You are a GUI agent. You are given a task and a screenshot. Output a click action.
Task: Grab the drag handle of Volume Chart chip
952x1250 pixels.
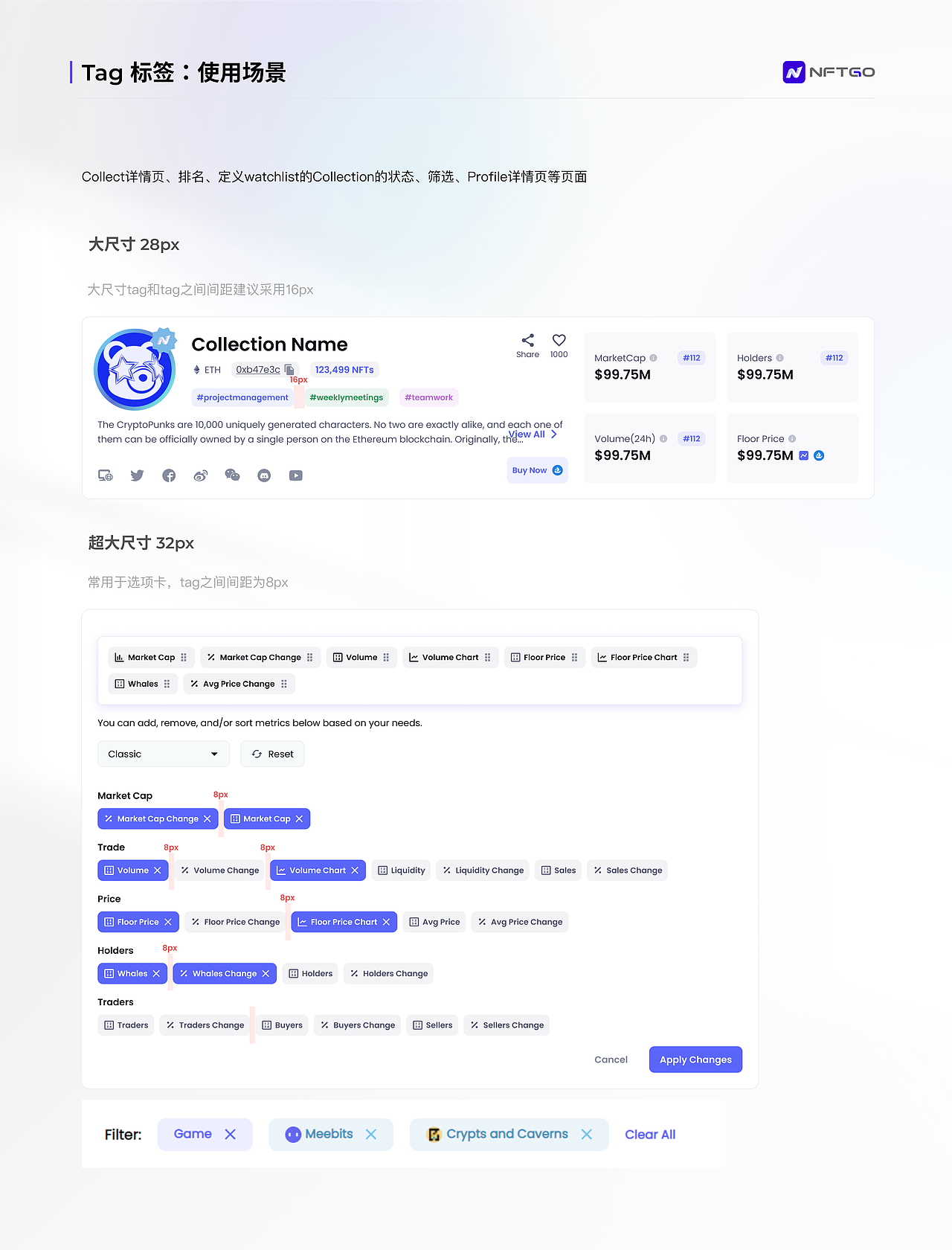[x=487, y=658]
